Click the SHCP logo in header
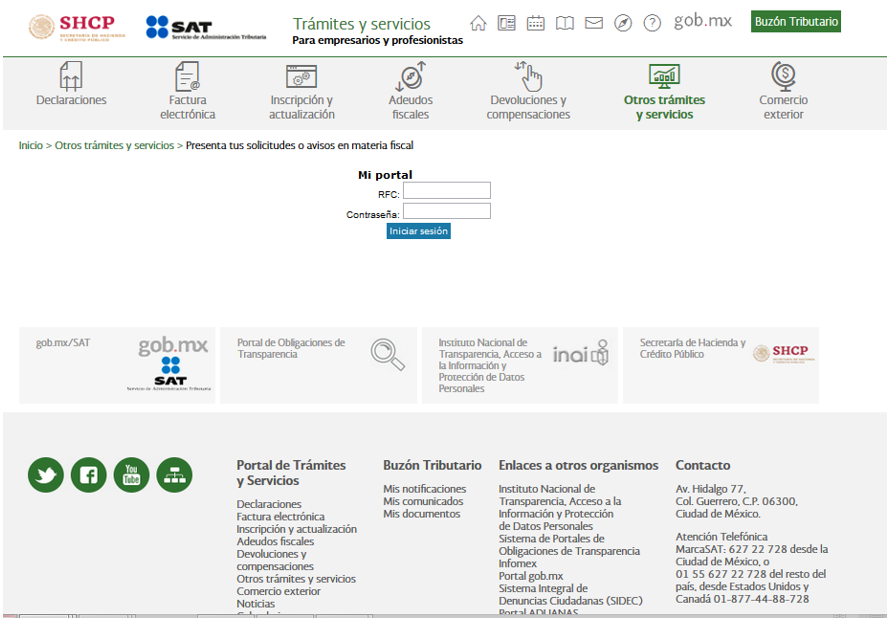 click(77, 27)
